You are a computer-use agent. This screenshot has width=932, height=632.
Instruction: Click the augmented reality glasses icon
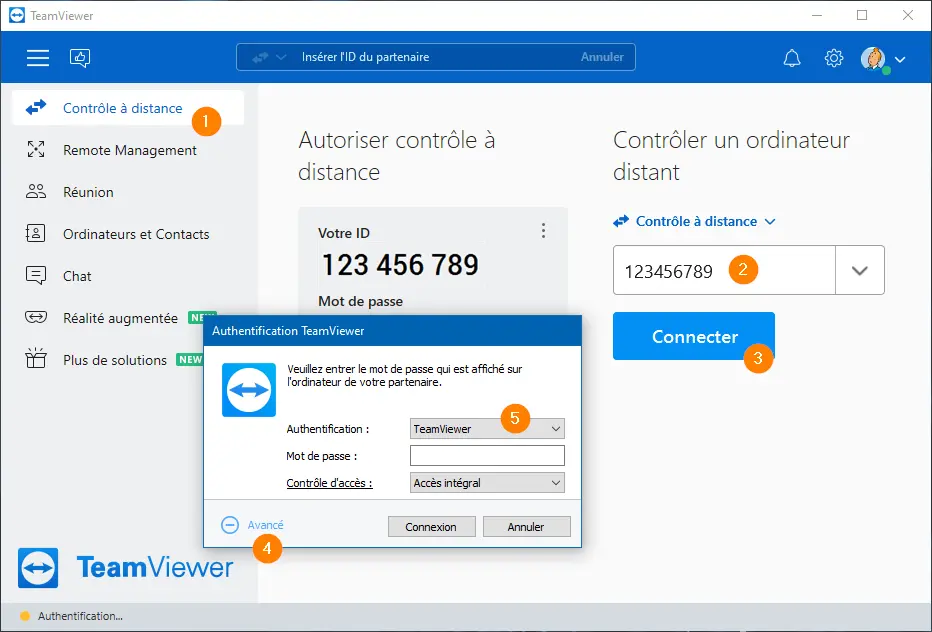pyautogui.click(x=36, y=317)
